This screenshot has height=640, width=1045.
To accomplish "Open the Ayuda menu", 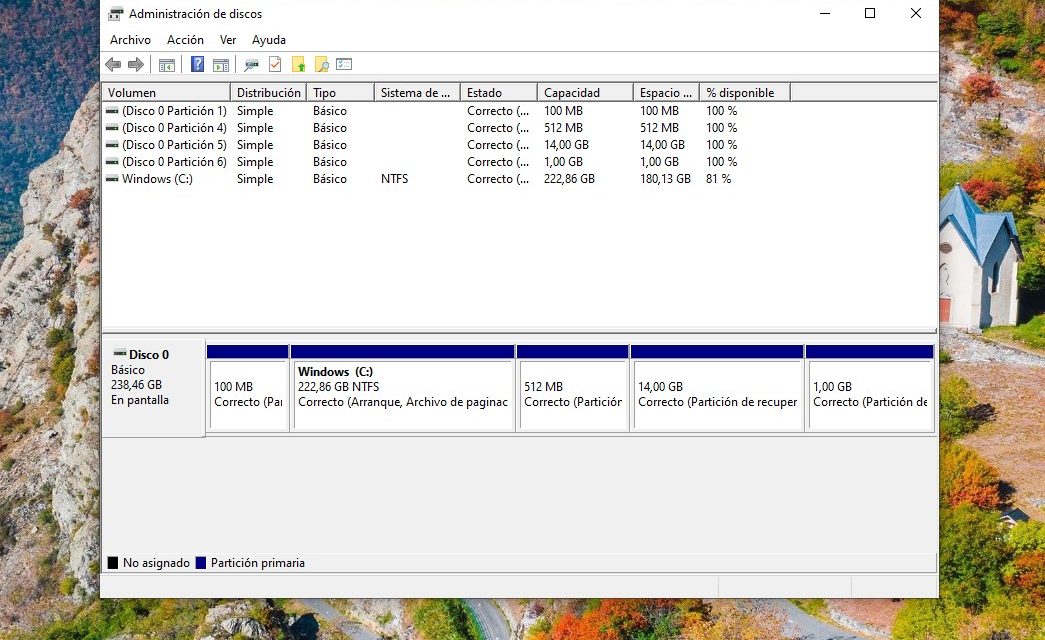I will pos(269,40).
